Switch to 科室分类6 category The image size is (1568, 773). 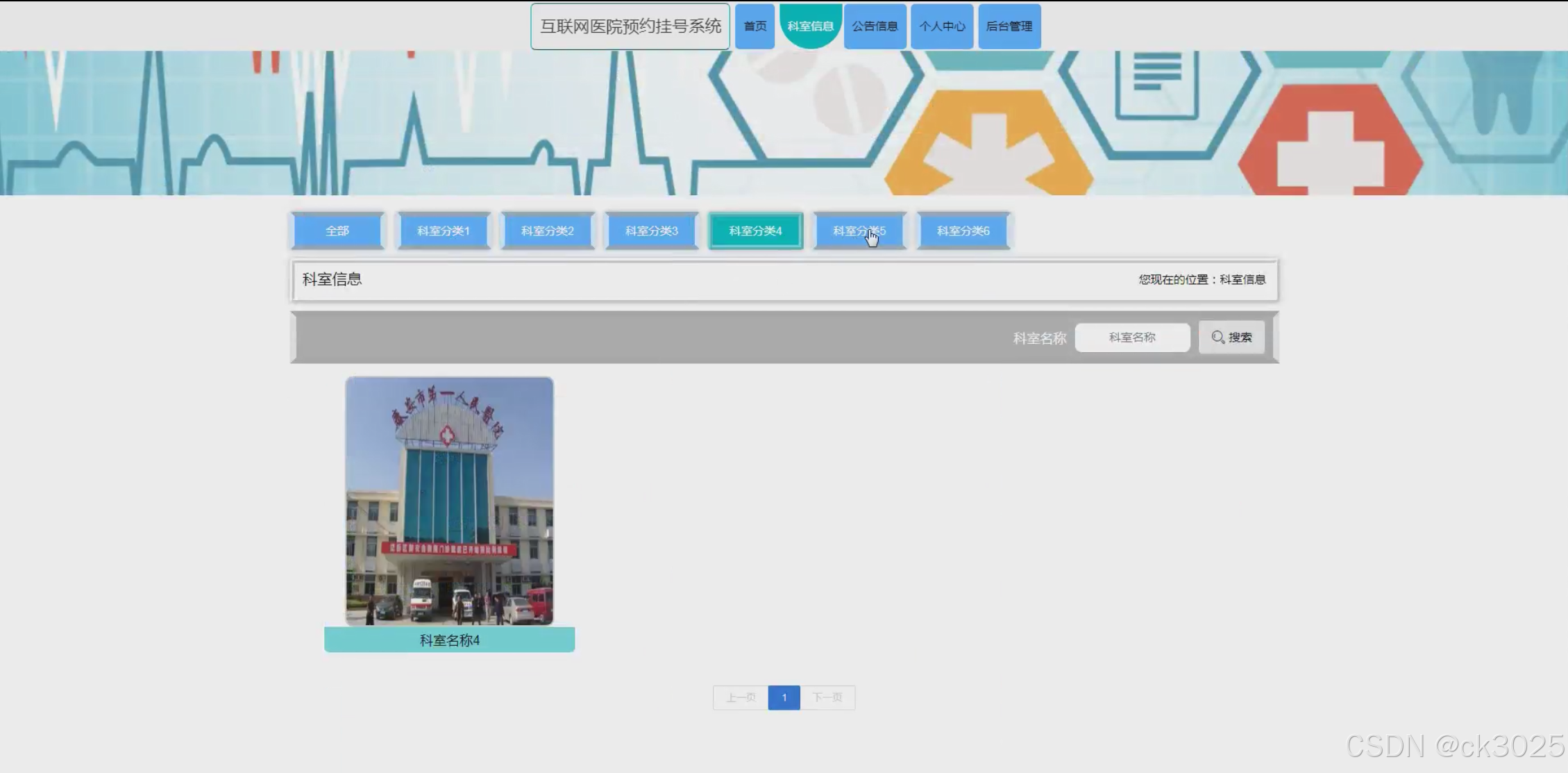pos(963,231)
